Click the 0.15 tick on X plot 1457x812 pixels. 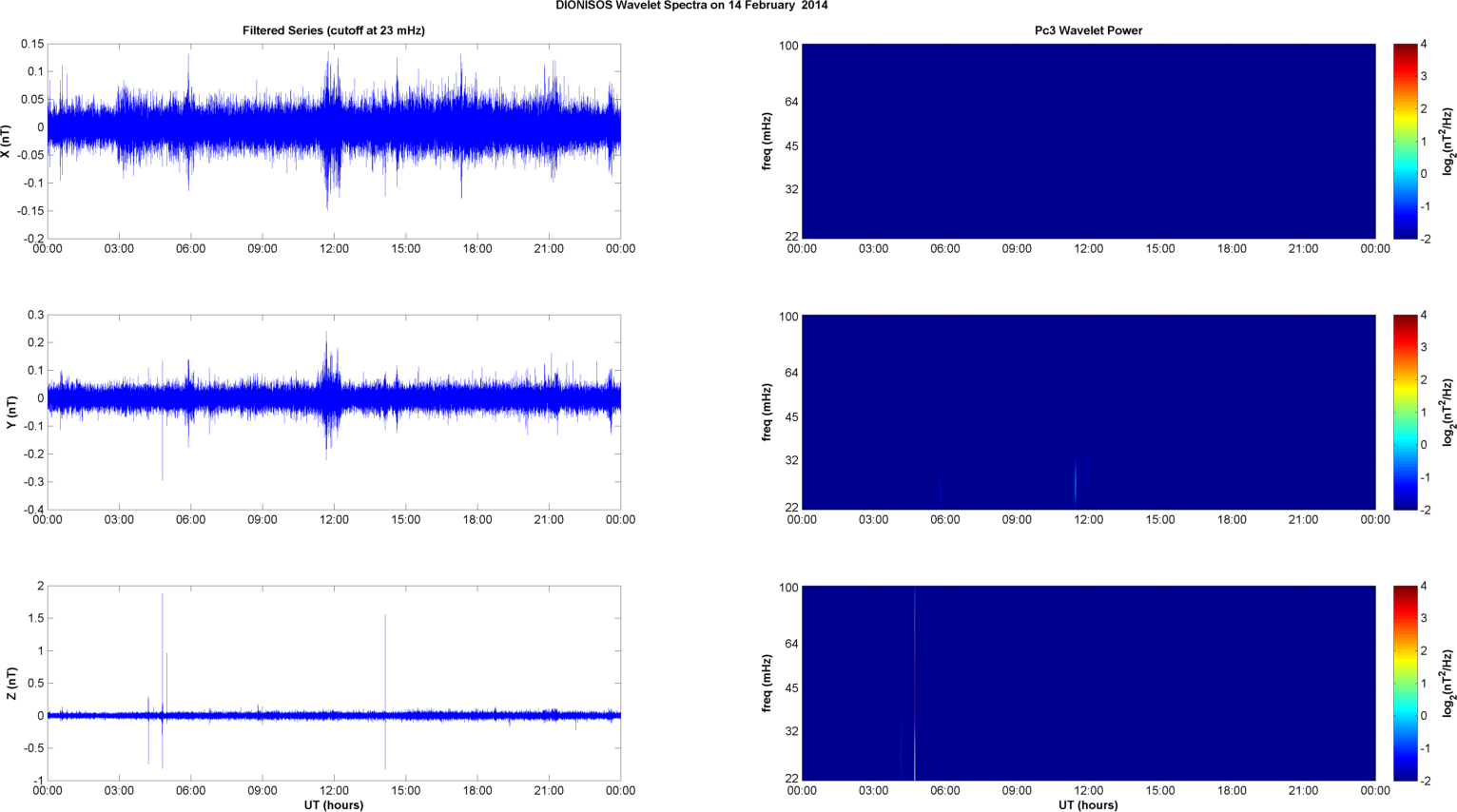(x=32, y=44)
